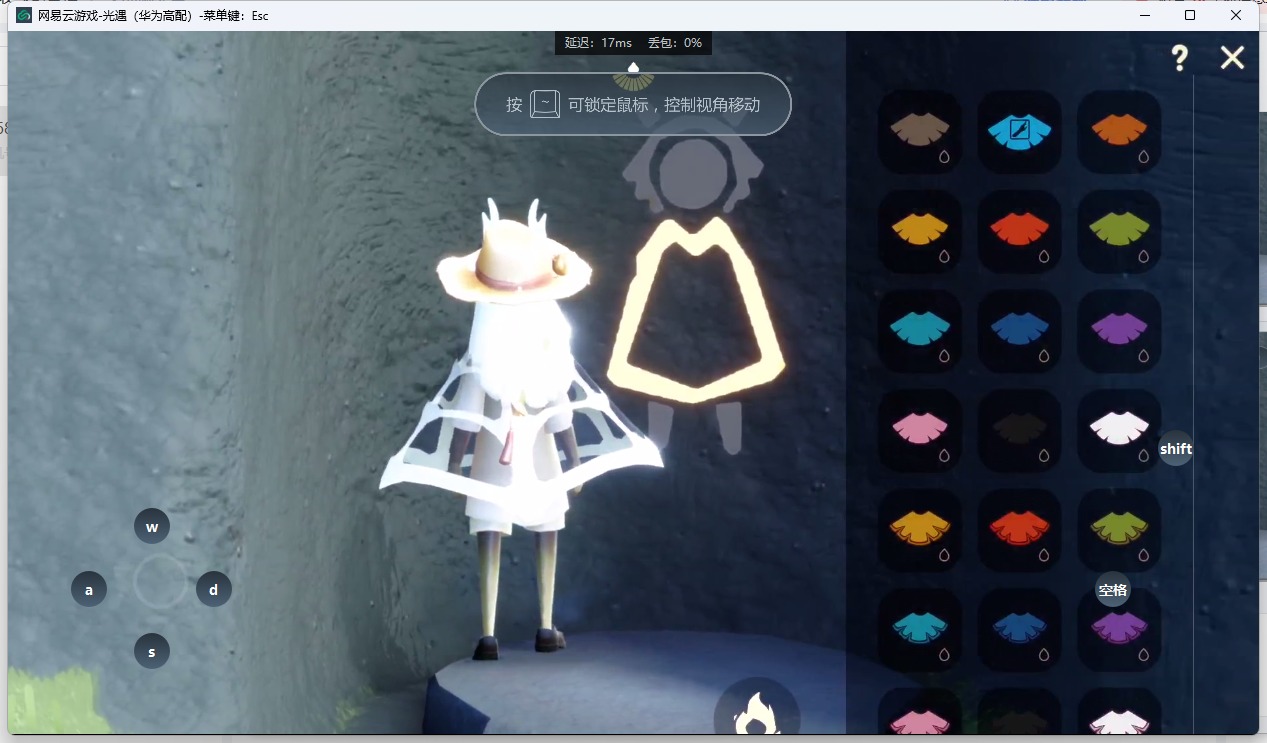
Task: Choose the plain yellow petal cape
Action: pyautogui.click(x=920, y=231)
